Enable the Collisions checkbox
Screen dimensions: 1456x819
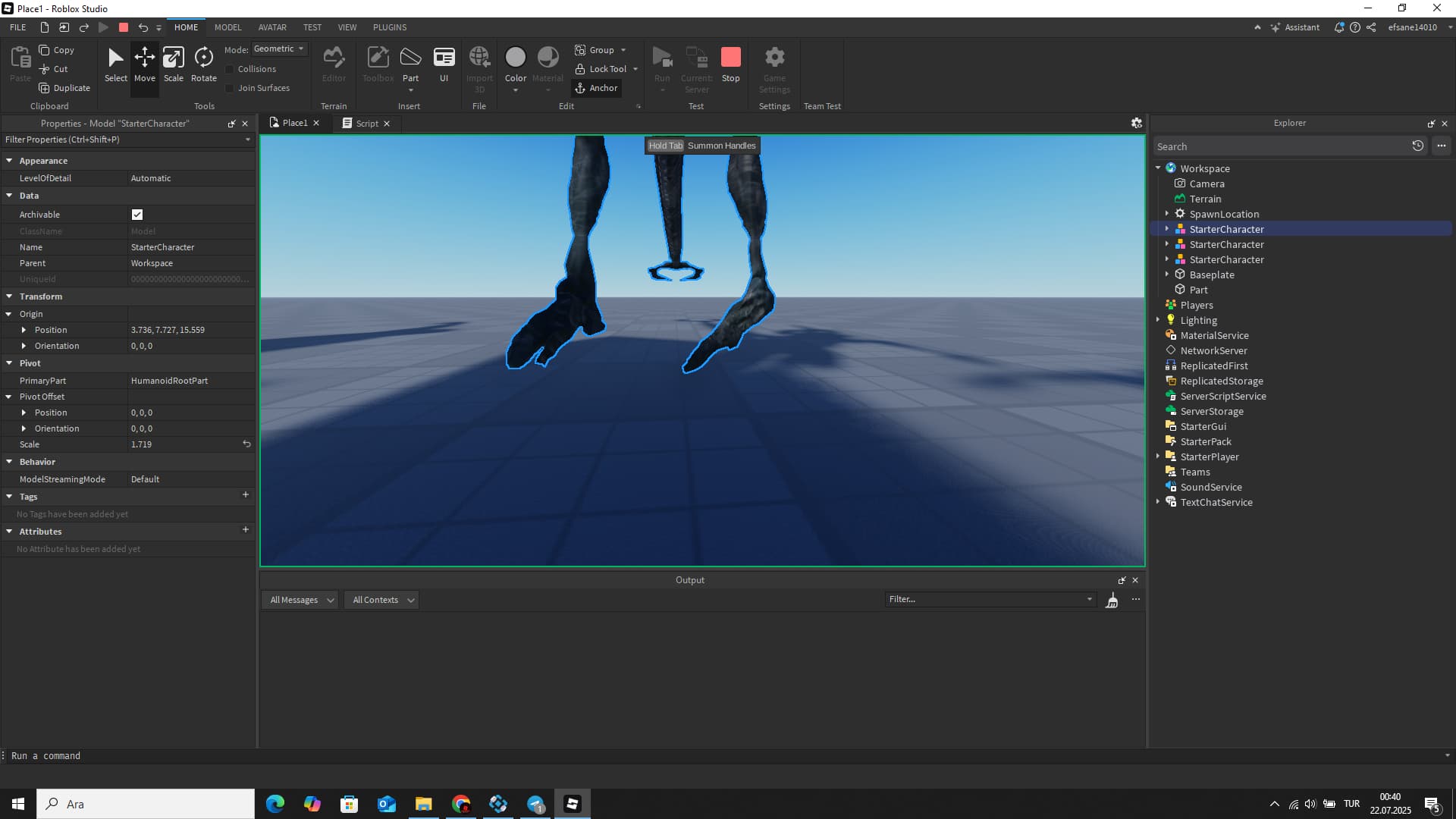click(231, 69)
